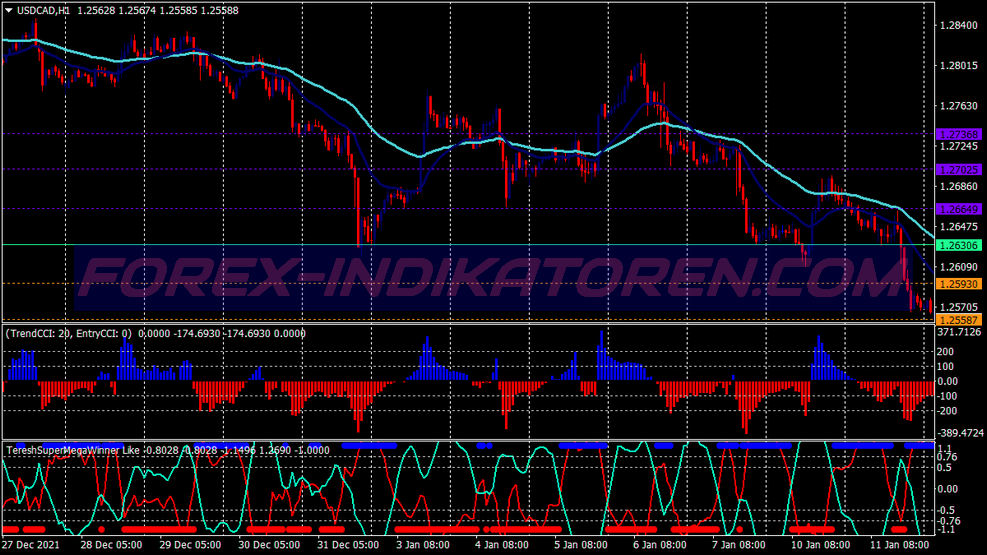Select the 1.26475 price scale value
Image resolution: width=987 pixels, height=555 pixels.
959,227
